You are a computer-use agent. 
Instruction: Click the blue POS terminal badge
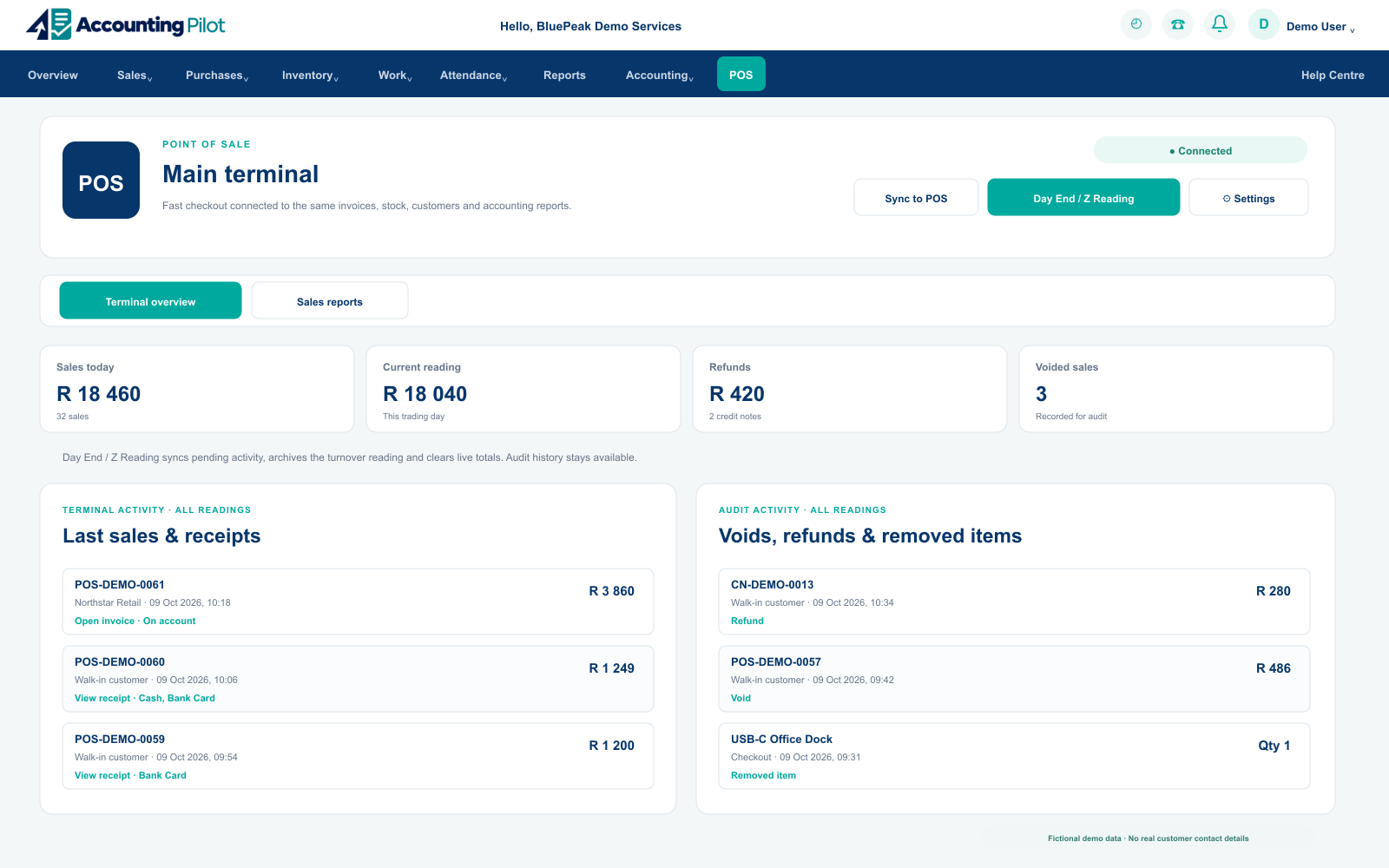tap(101, 180)
